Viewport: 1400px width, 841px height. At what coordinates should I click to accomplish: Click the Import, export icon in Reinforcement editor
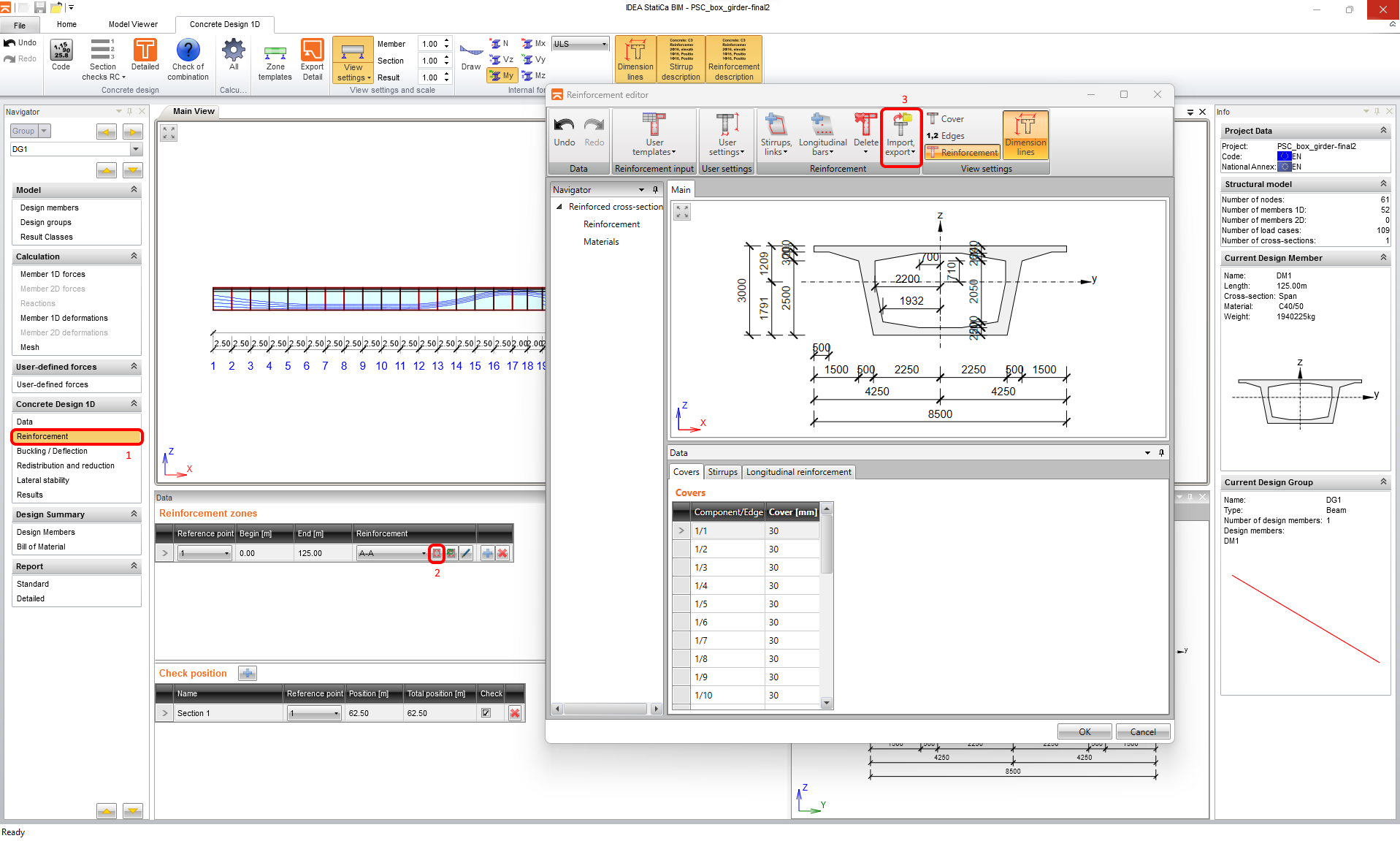900,136
